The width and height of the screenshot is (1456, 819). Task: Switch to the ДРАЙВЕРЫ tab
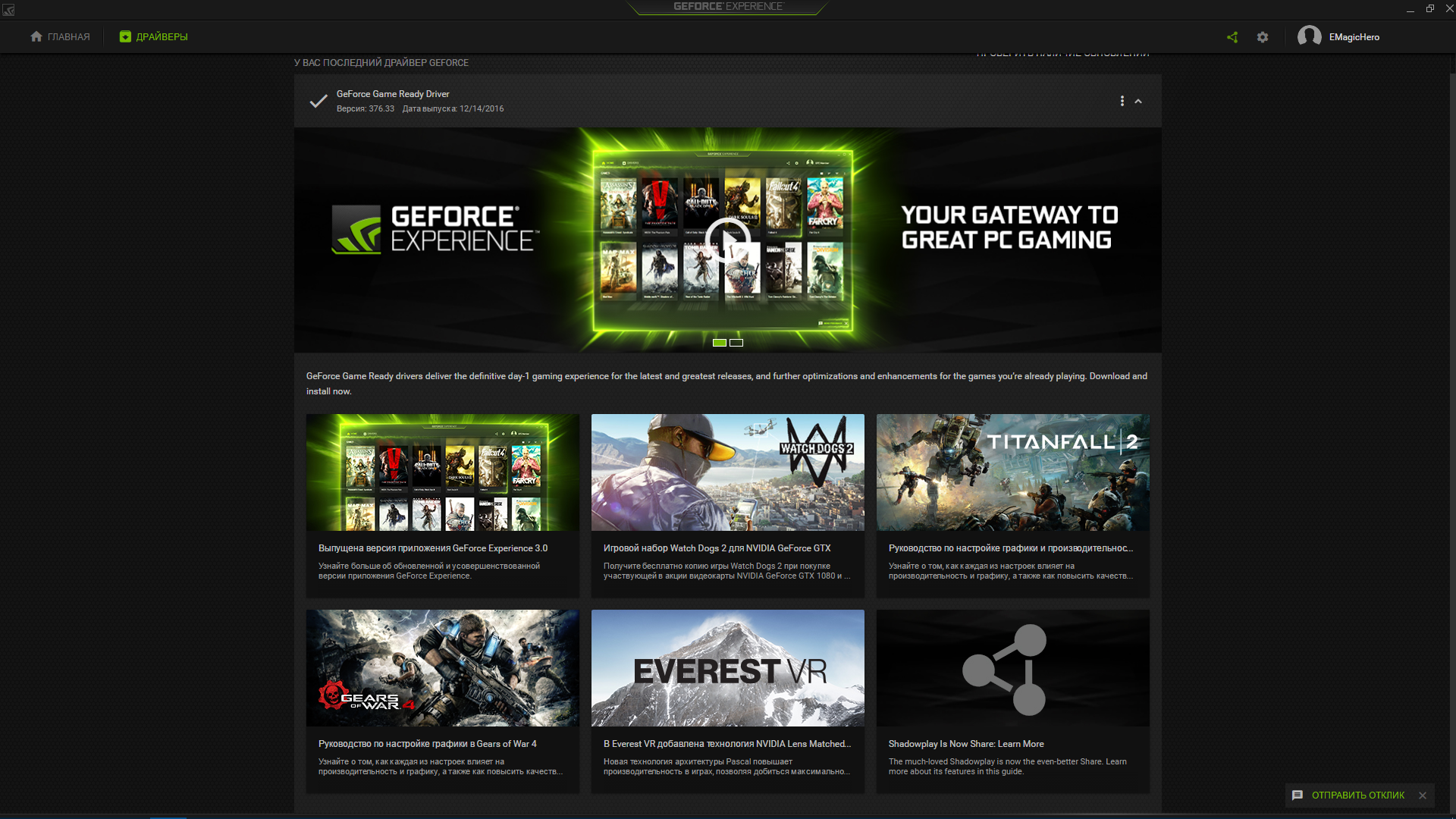coord(153,36)
